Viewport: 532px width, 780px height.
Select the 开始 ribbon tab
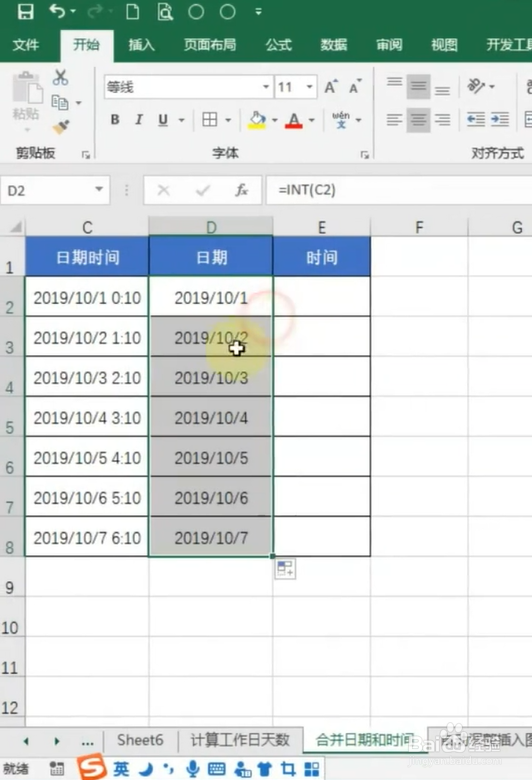pyautogui.click(x=87, y=45)
